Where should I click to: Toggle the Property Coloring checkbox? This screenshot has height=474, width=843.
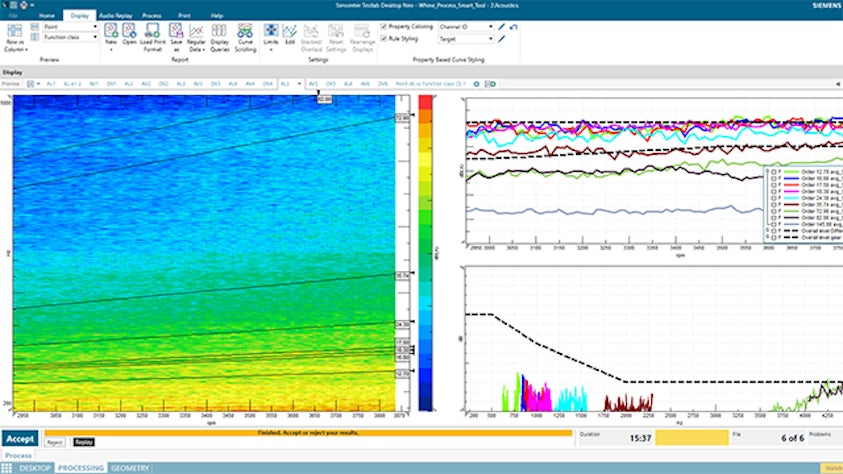coord(384,27)
